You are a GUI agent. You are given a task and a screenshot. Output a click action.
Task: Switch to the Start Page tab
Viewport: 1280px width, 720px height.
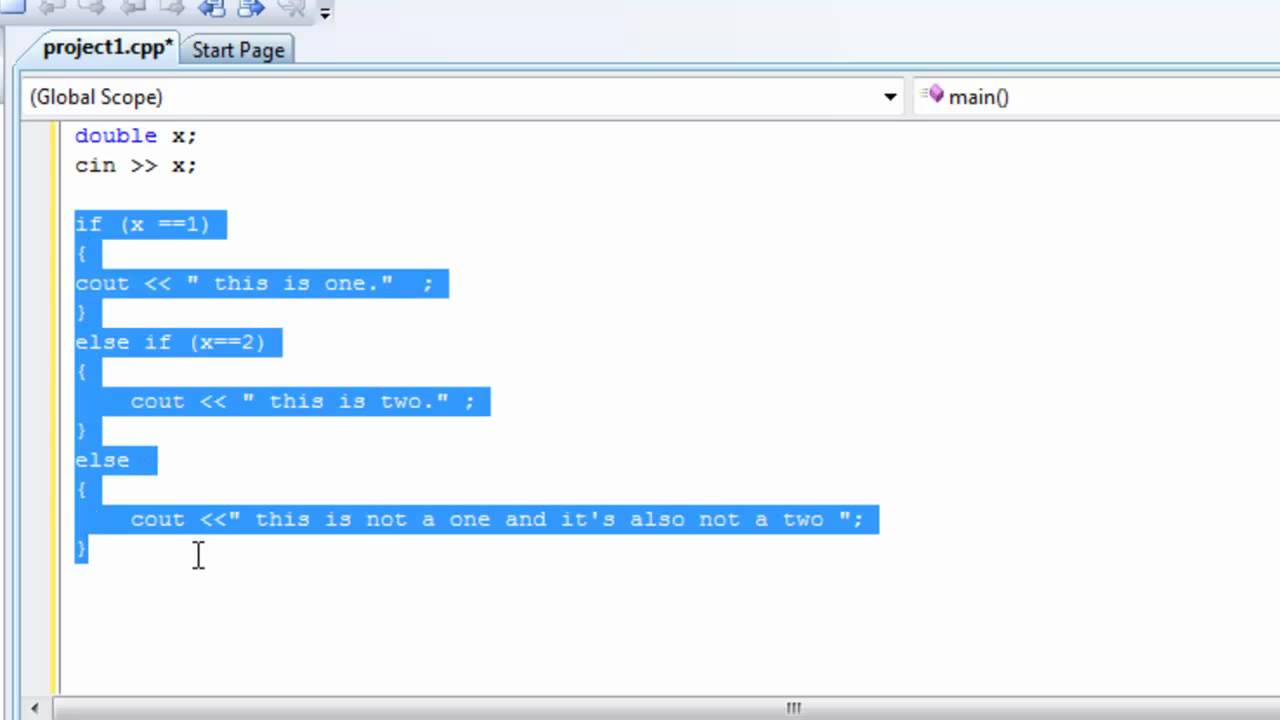click(x=238, y=50)
